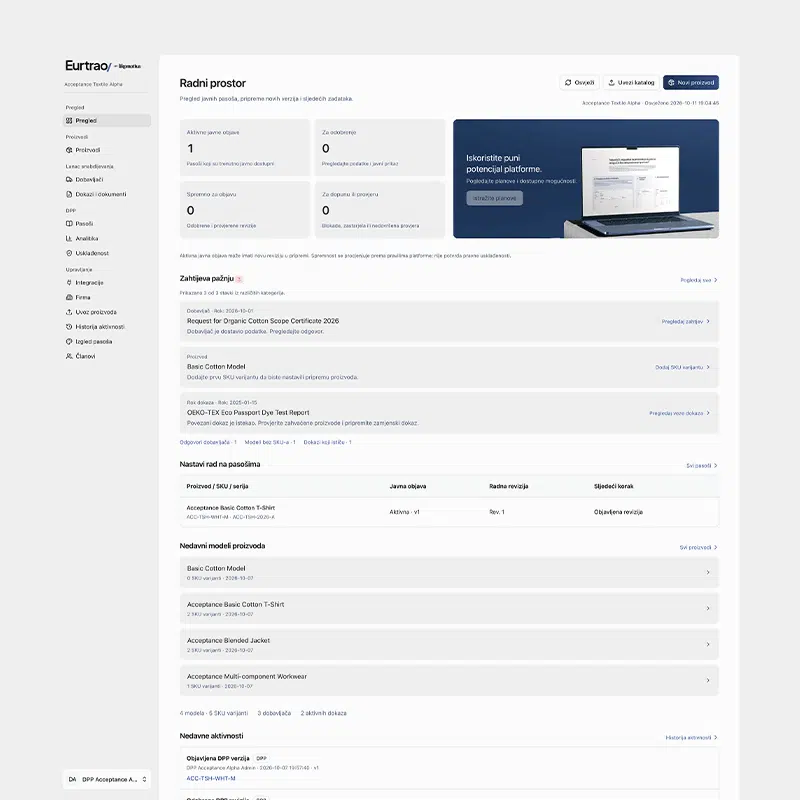Click the Osvježi button

point(579,83)
